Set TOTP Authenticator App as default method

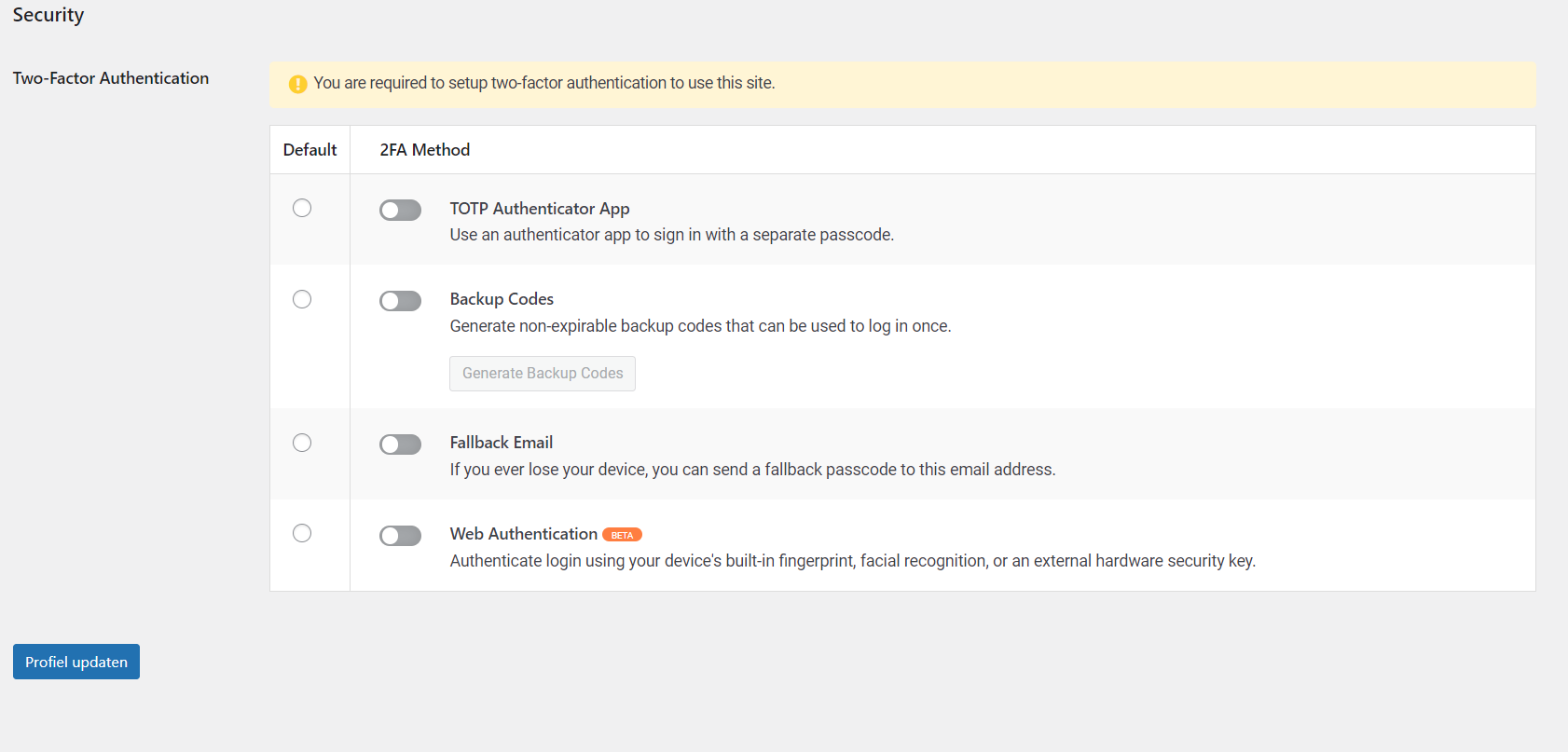(x=302, y=208)
